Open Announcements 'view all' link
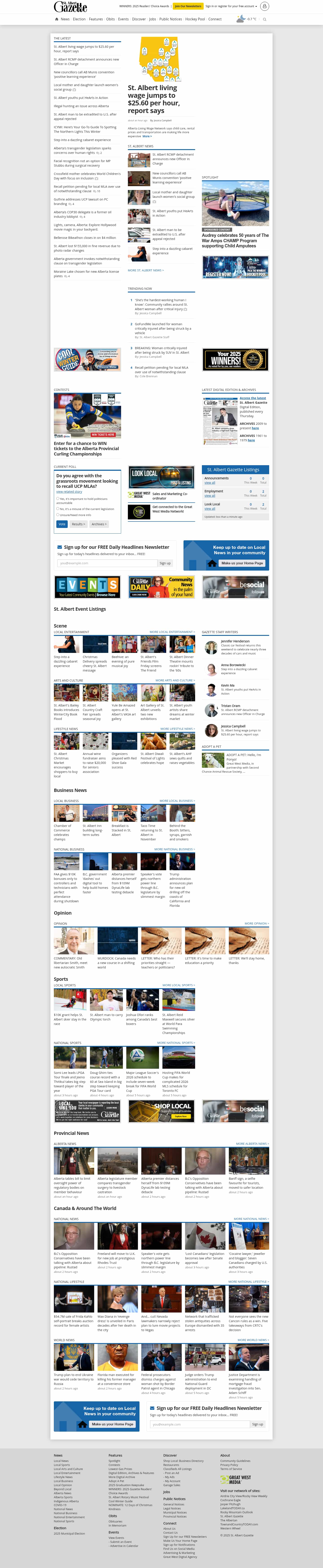This screenshot has width=323, height=1568. (x=210, y=483)
